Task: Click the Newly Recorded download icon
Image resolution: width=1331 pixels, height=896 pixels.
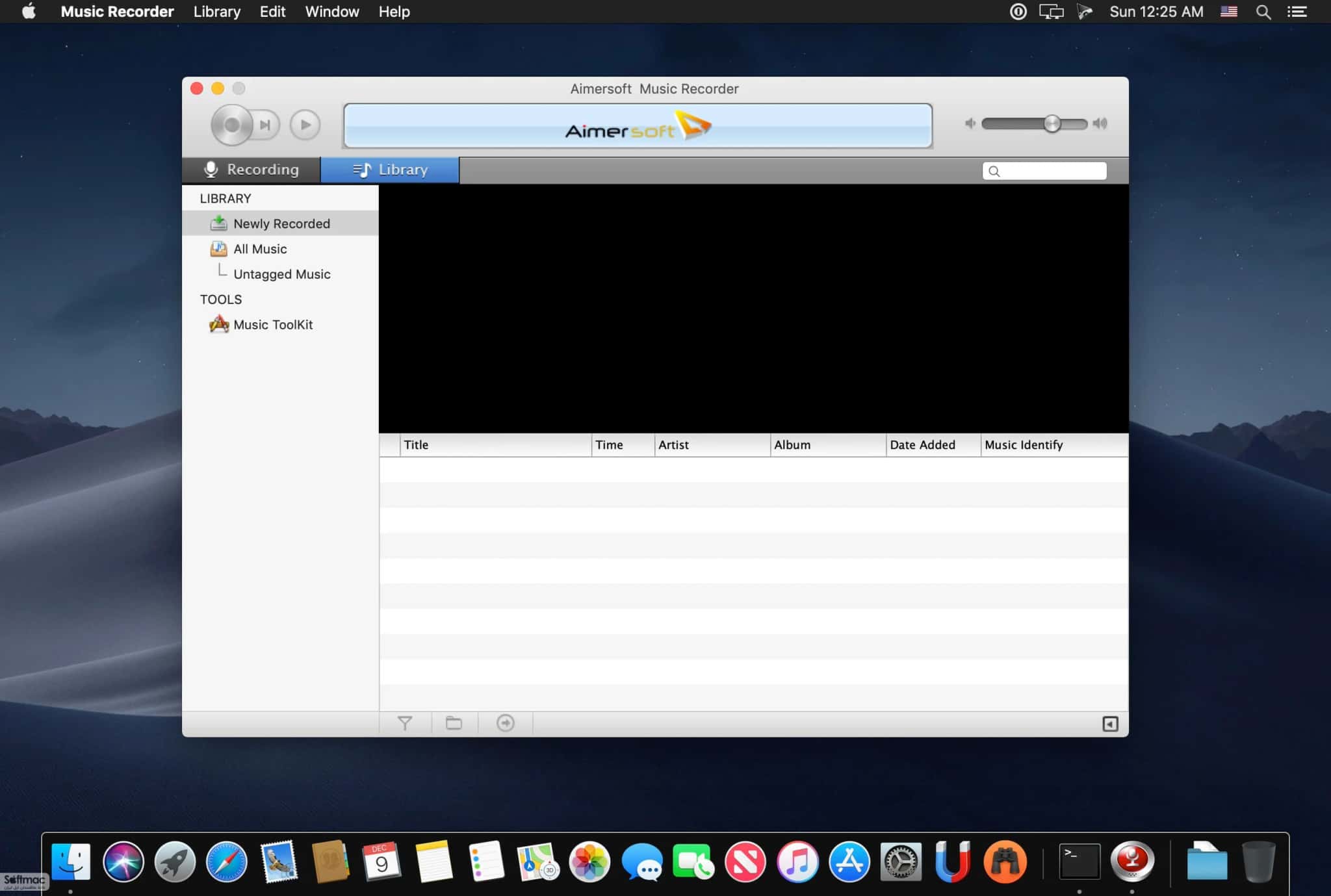Action: (x=218, y=223)
